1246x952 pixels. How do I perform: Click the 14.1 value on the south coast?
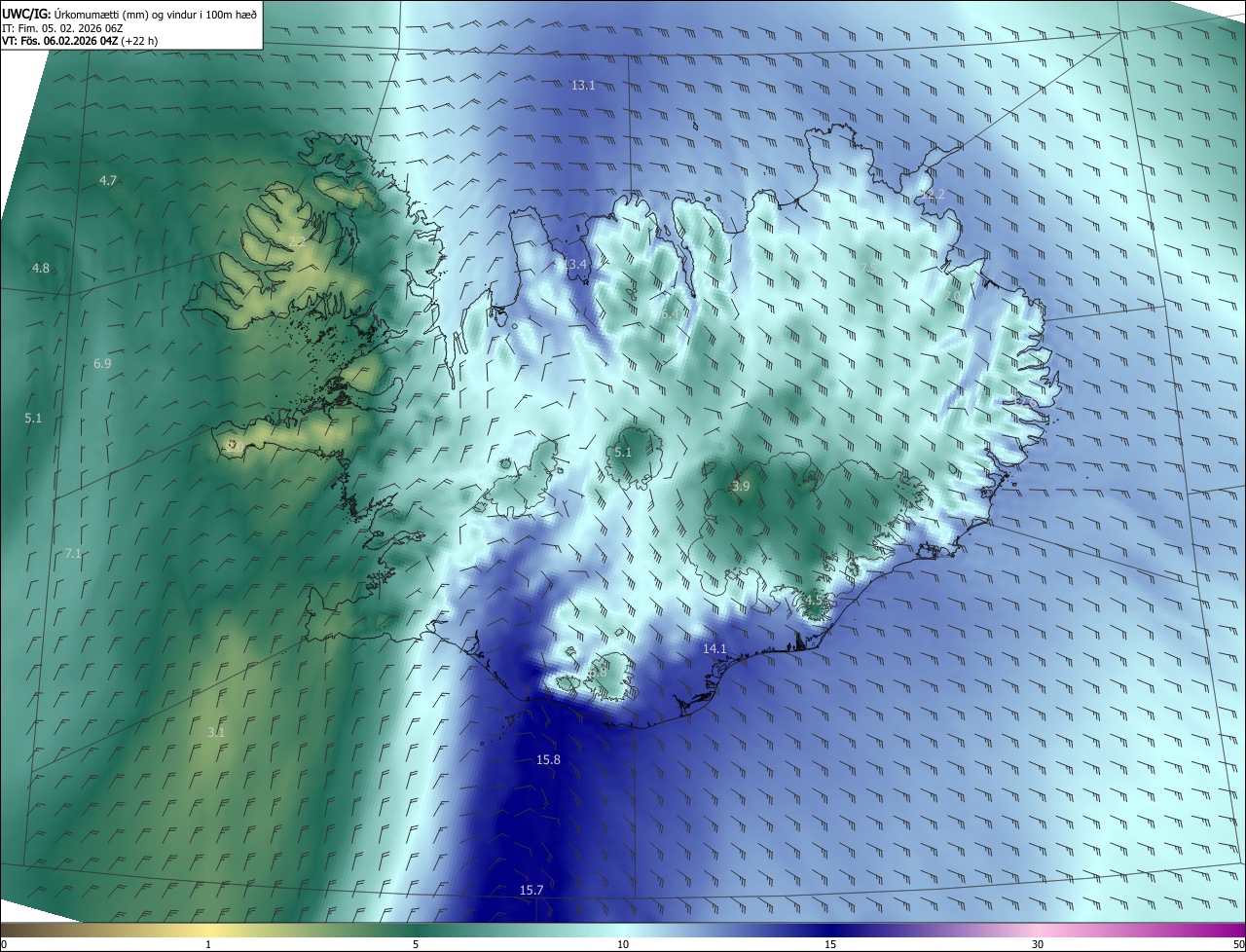pos(715,649)
